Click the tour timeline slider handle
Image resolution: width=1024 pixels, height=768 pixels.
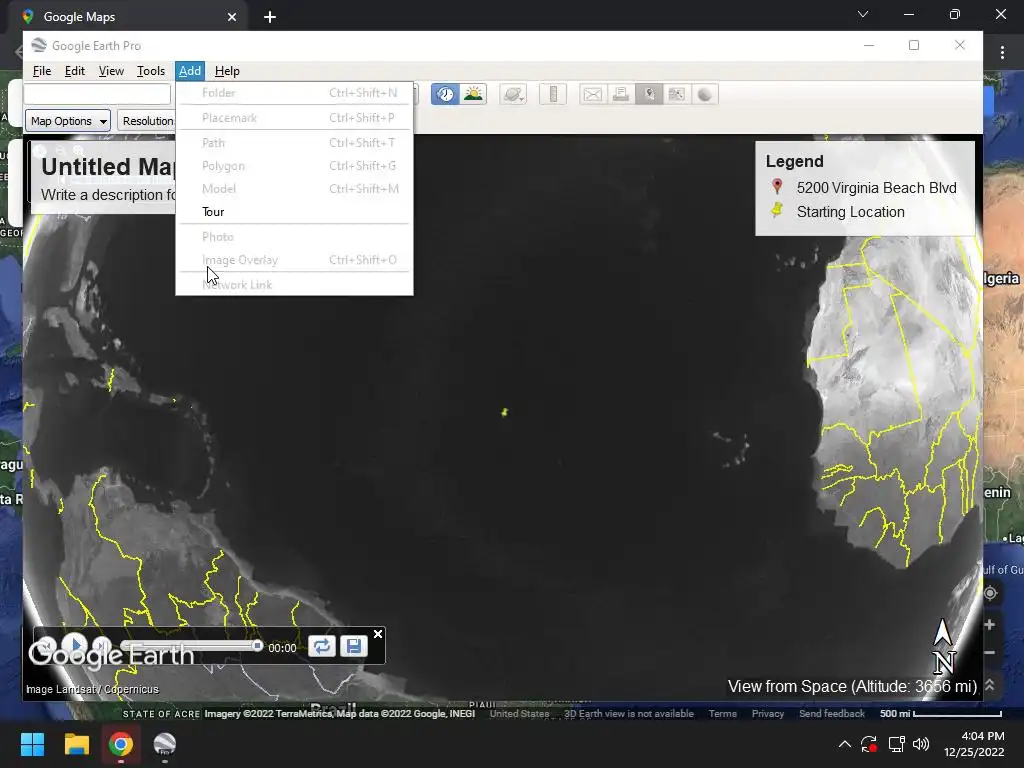tap(257, 646)
